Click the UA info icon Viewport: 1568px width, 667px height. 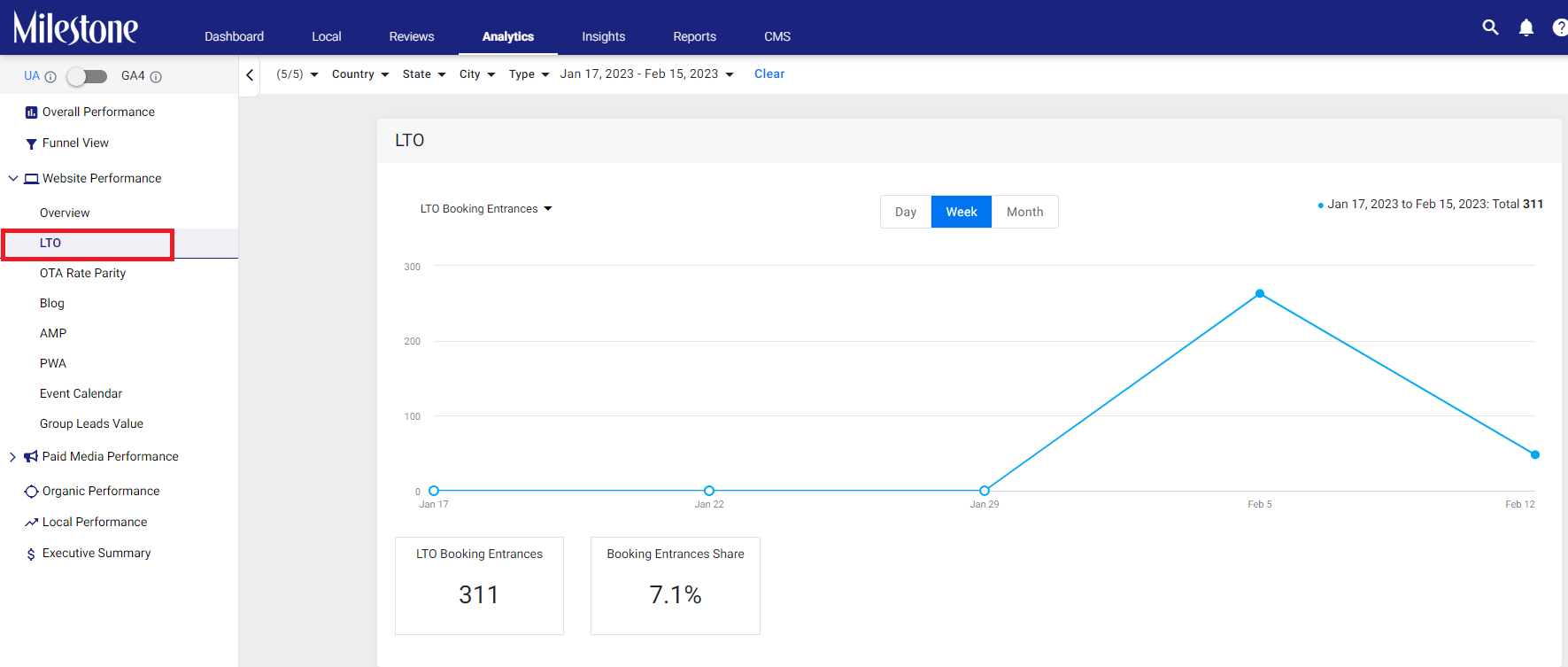(50, 77)
